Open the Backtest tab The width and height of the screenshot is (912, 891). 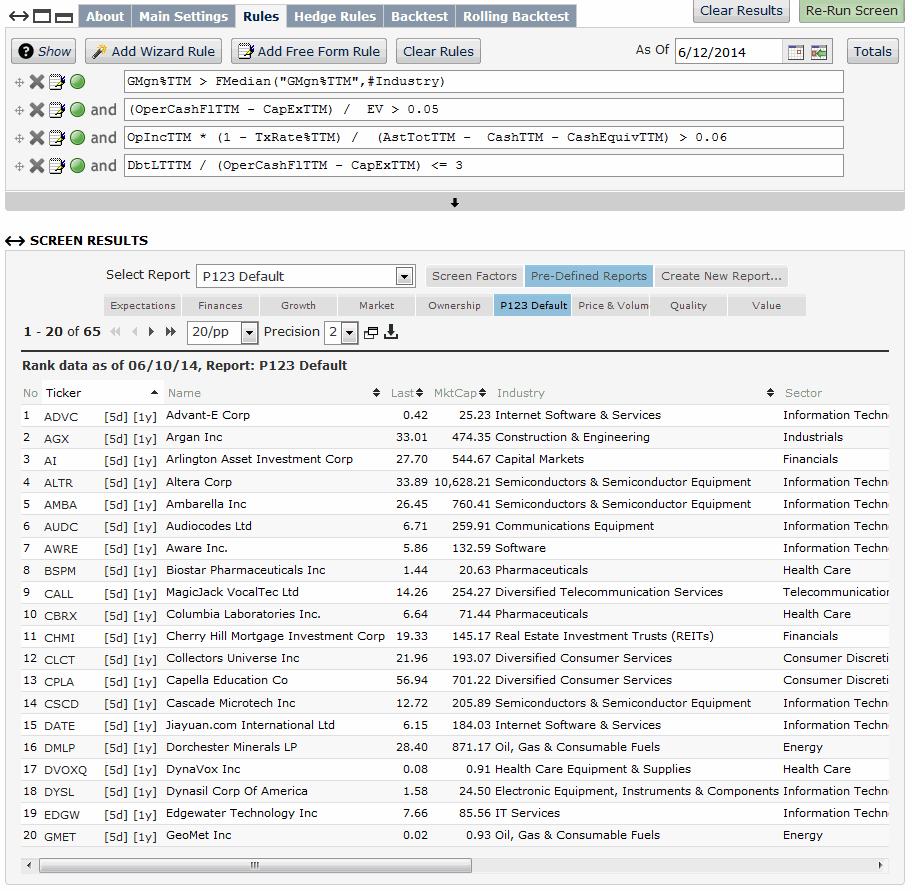(419, 16)
